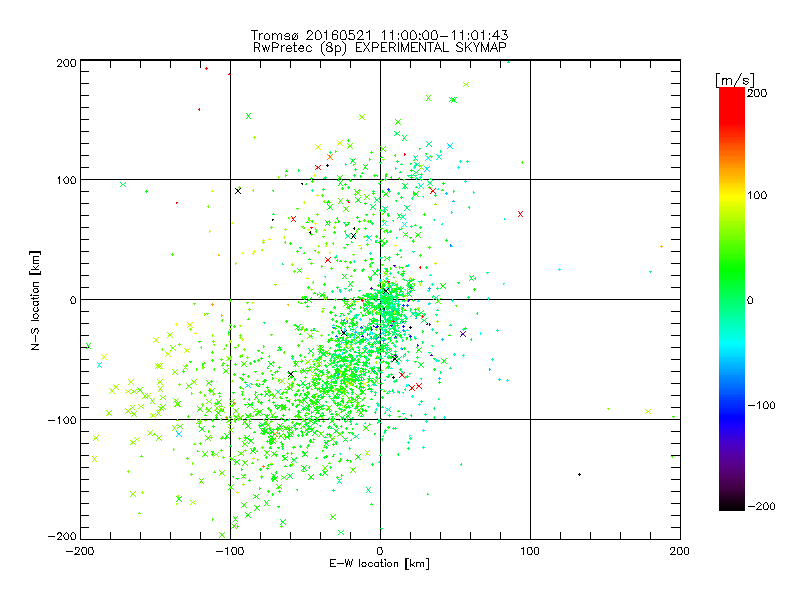Click the x-axis tick label '-100'
This screenshot has height=600, width=800.
click(230, 551)
